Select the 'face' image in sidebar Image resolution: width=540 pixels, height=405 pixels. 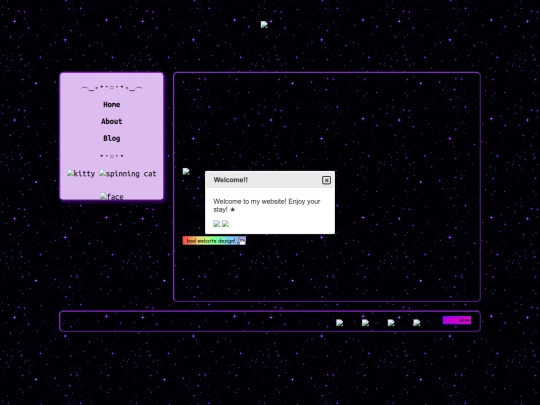[112, 196]
